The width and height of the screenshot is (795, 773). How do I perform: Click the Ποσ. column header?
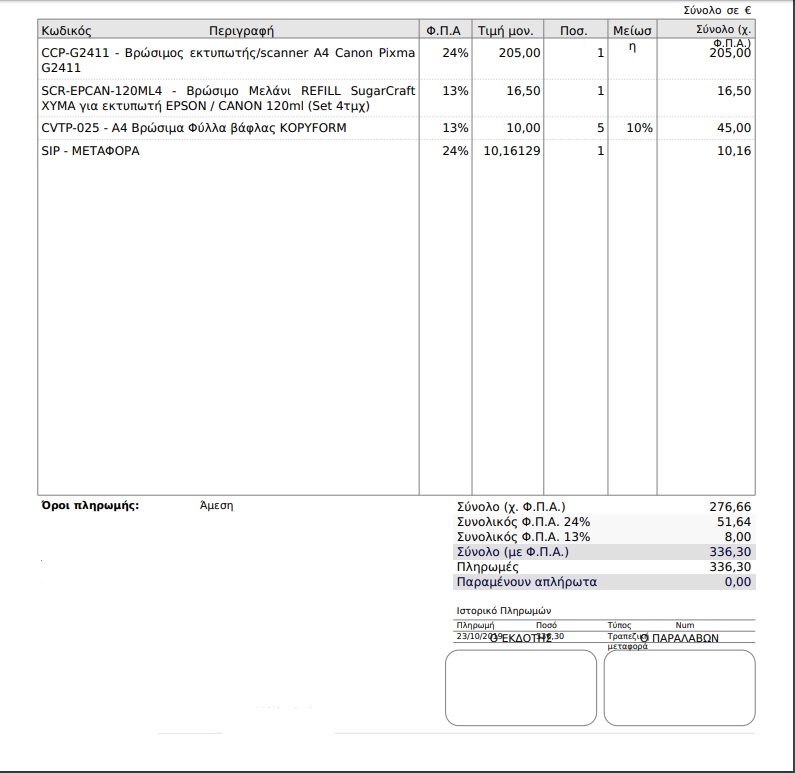573,30
